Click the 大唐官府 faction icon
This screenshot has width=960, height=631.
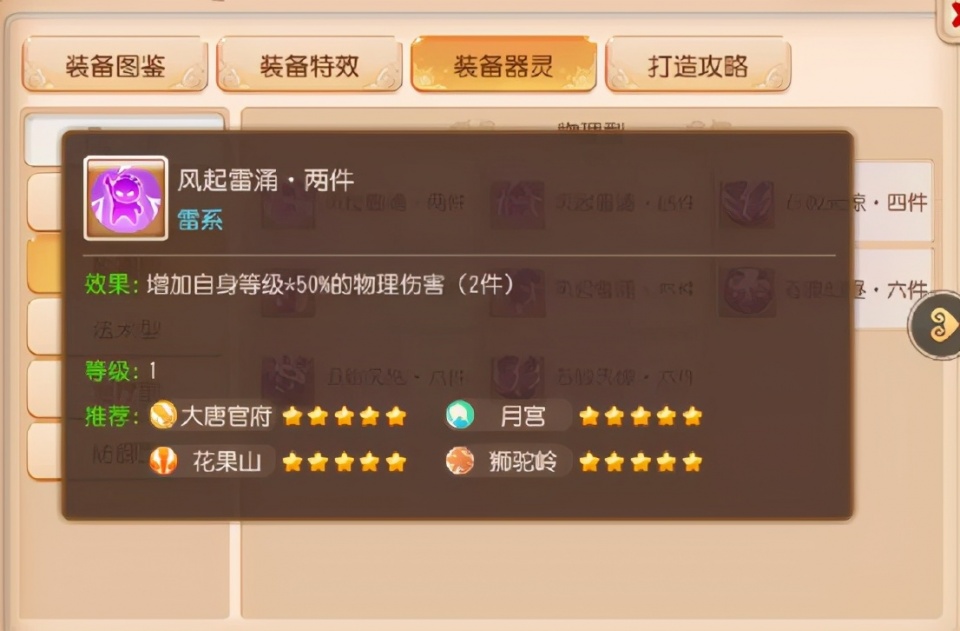(x=163, y=416)
